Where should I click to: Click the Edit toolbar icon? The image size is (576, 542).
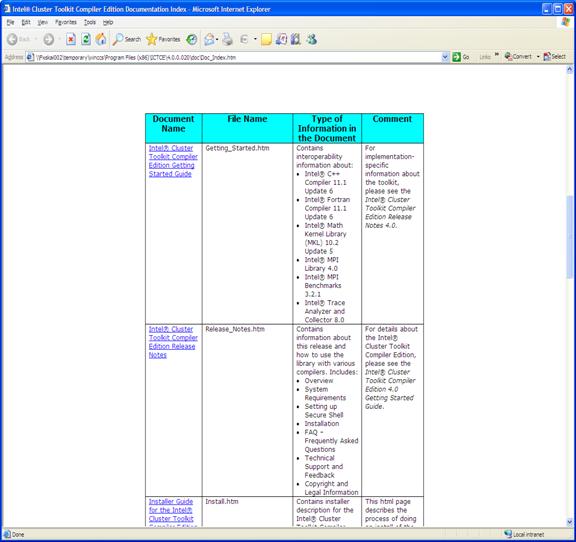pos(244,39)
